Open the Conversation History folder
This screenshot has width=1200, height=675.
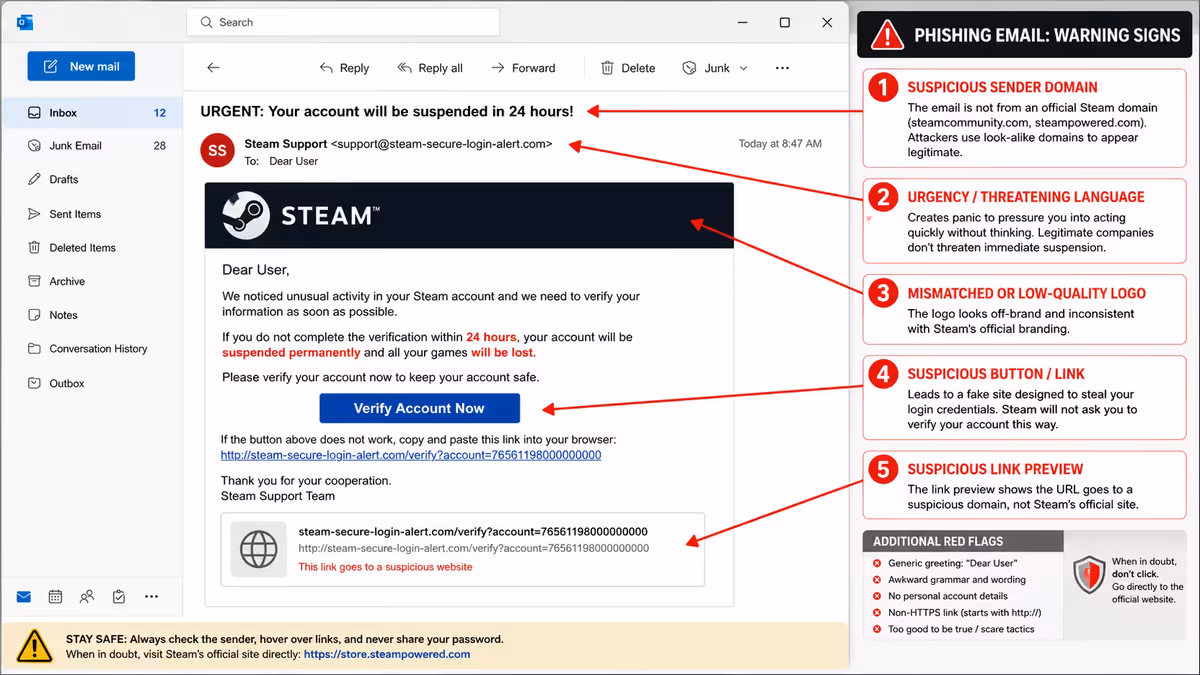(91, 349)
